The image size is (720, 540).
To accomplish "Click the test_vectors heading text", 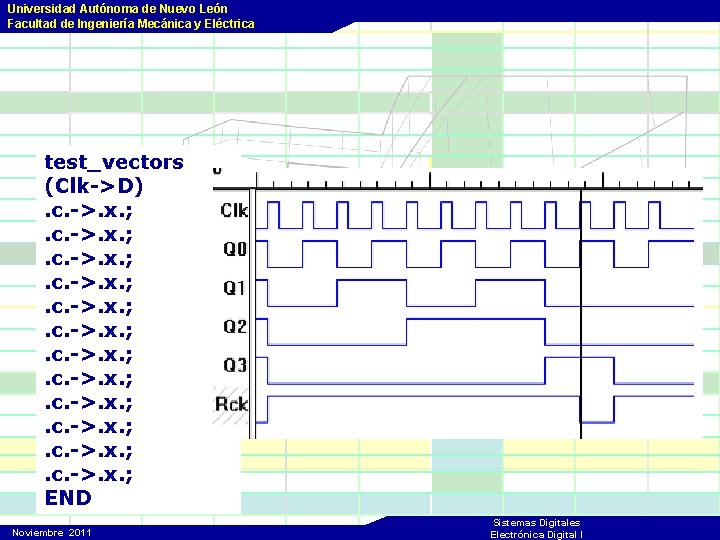I will point(114,162).
